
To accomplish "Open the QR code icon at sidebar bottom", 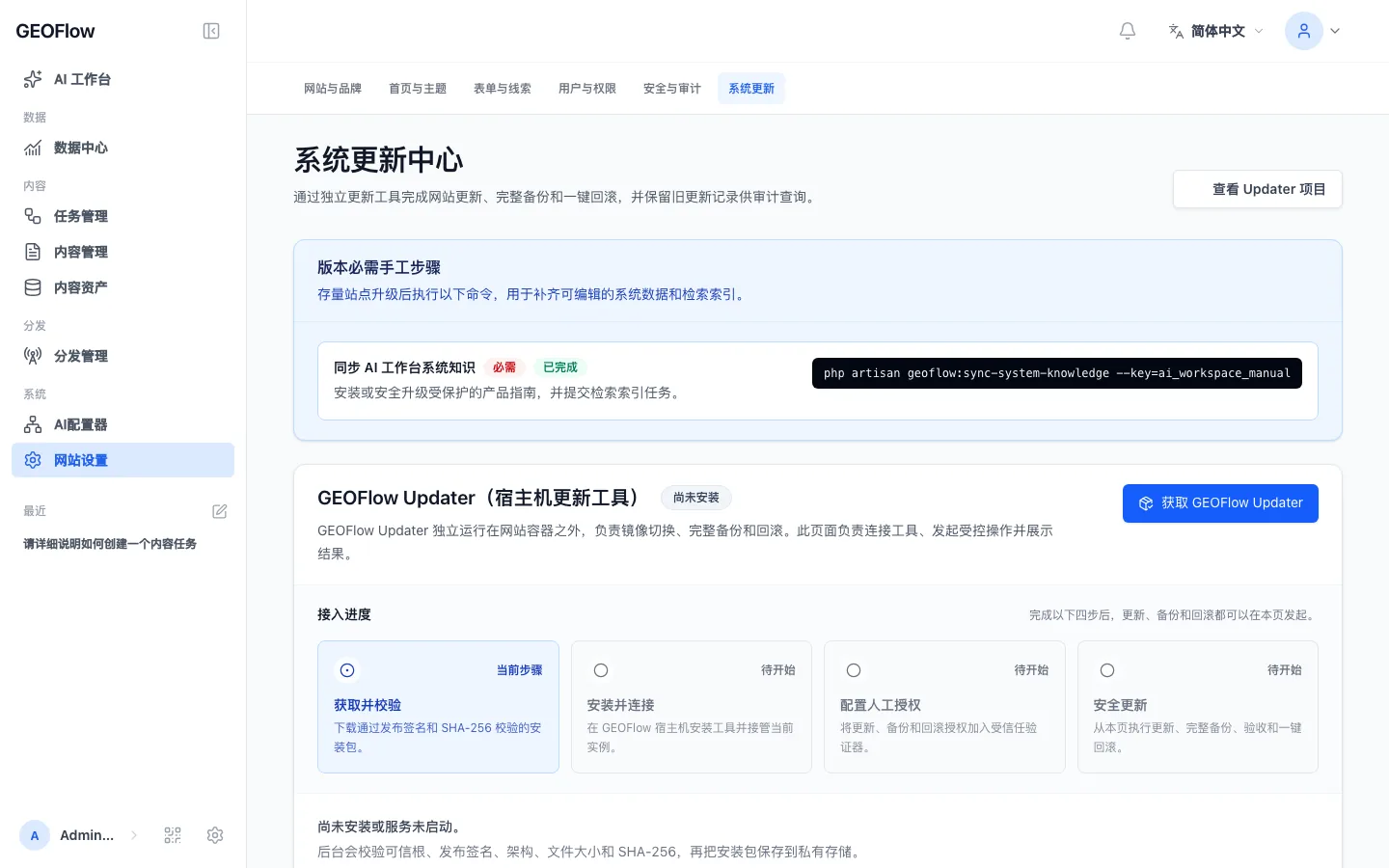I will (173, 835).
